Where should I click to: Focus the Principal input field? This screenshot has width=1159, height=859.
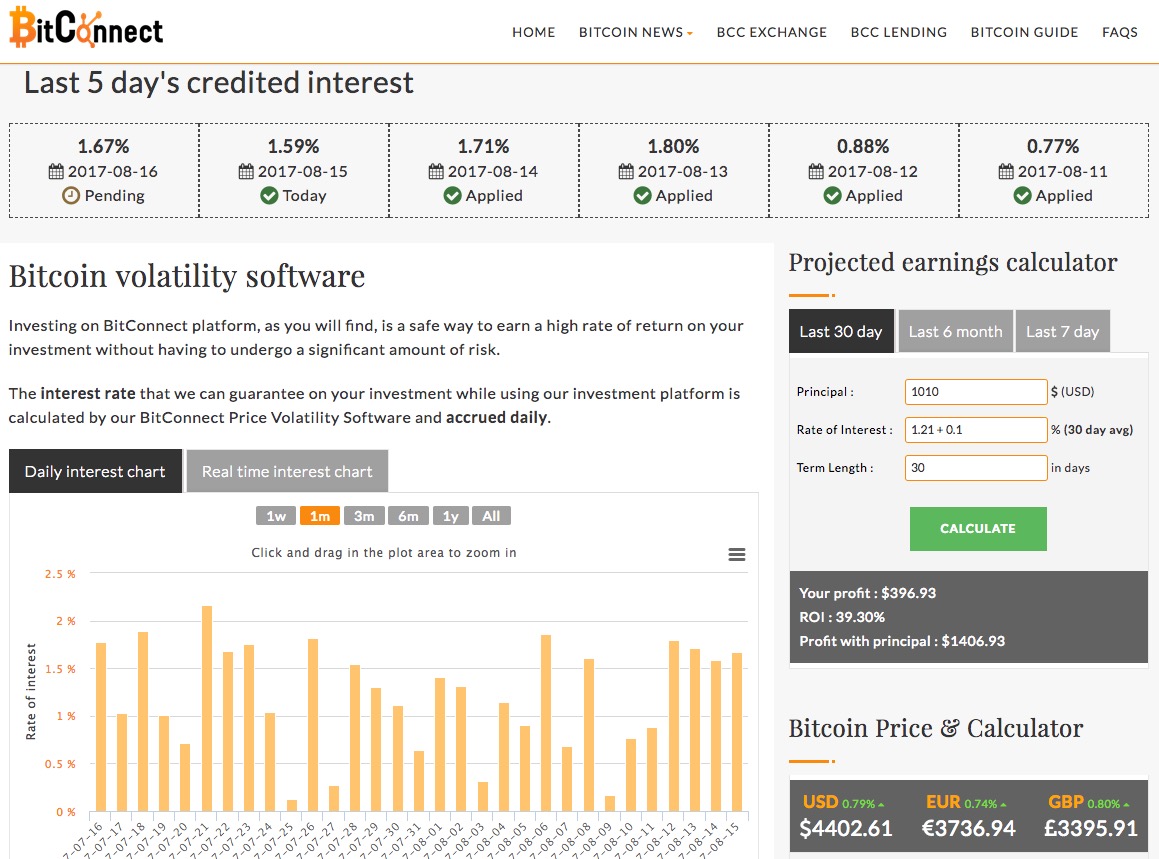(976, 392)
